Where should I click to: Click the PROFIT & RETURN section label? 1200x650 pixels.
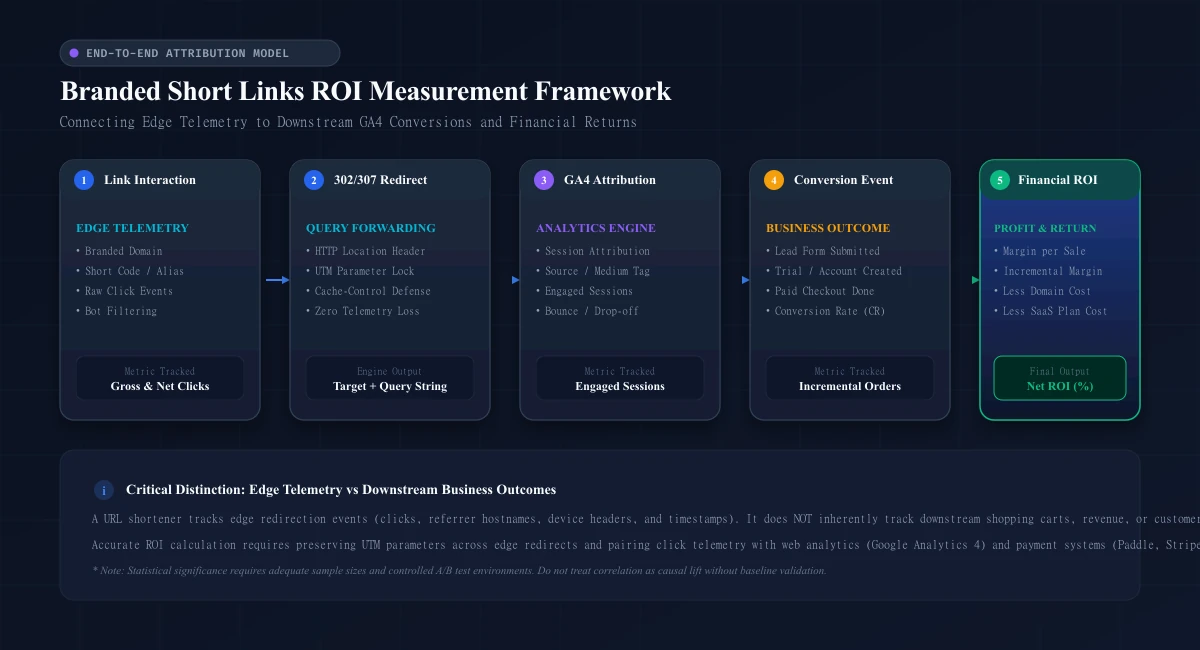coord(1045,228)
